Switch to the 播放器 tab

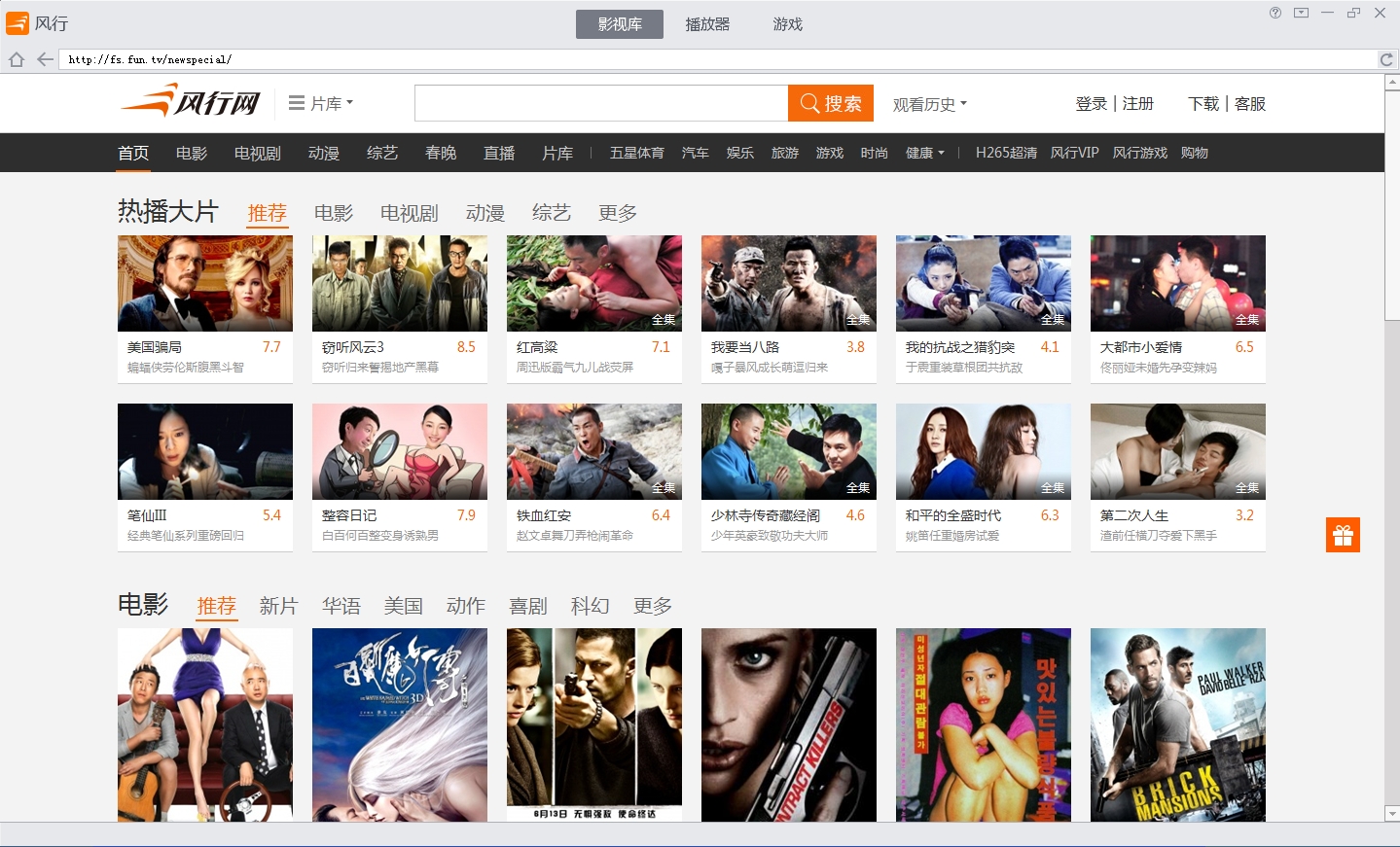pos(707,24)
